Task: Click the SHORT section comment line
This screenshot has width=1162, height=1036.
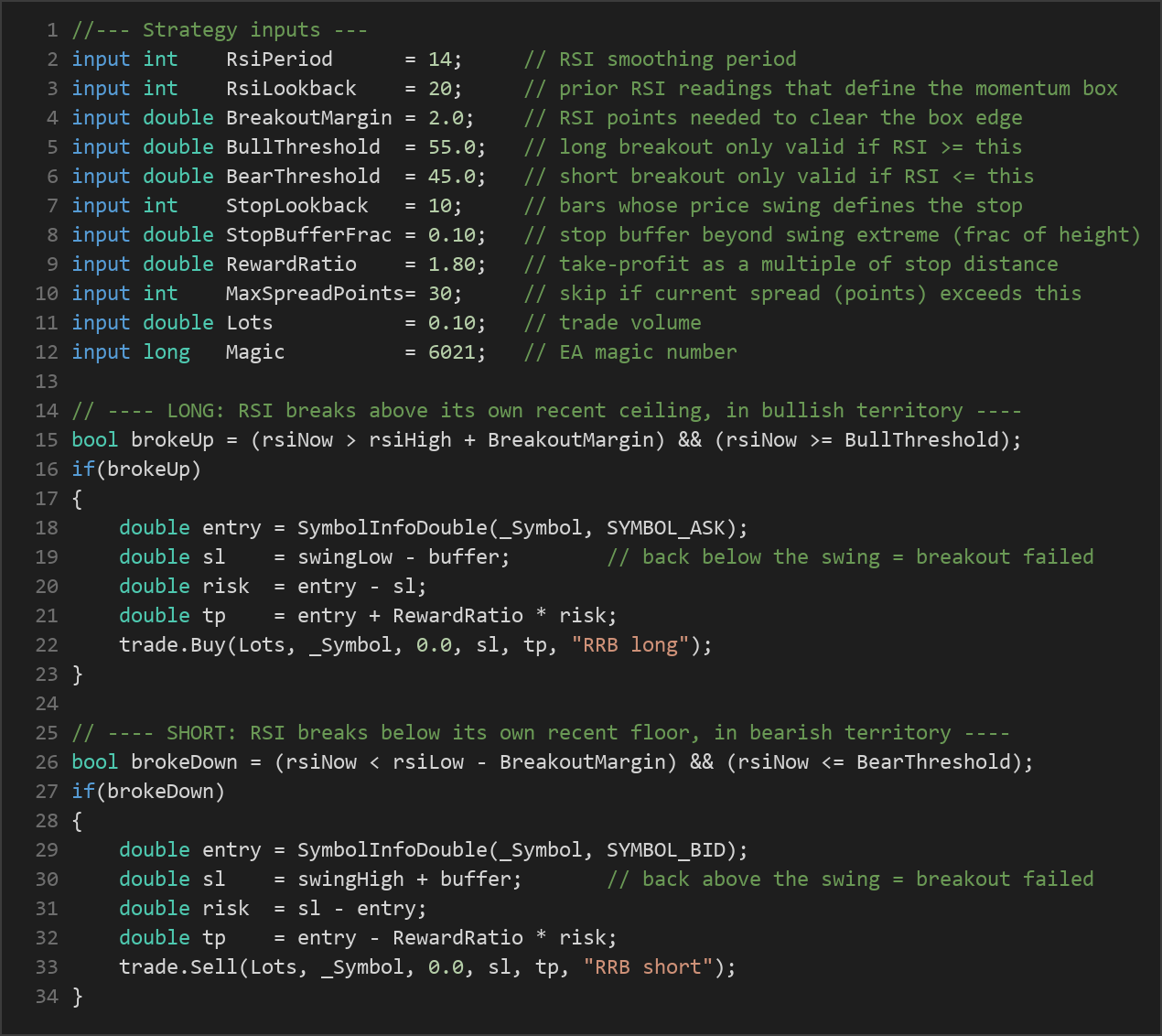Action: [x=541, y=733]
